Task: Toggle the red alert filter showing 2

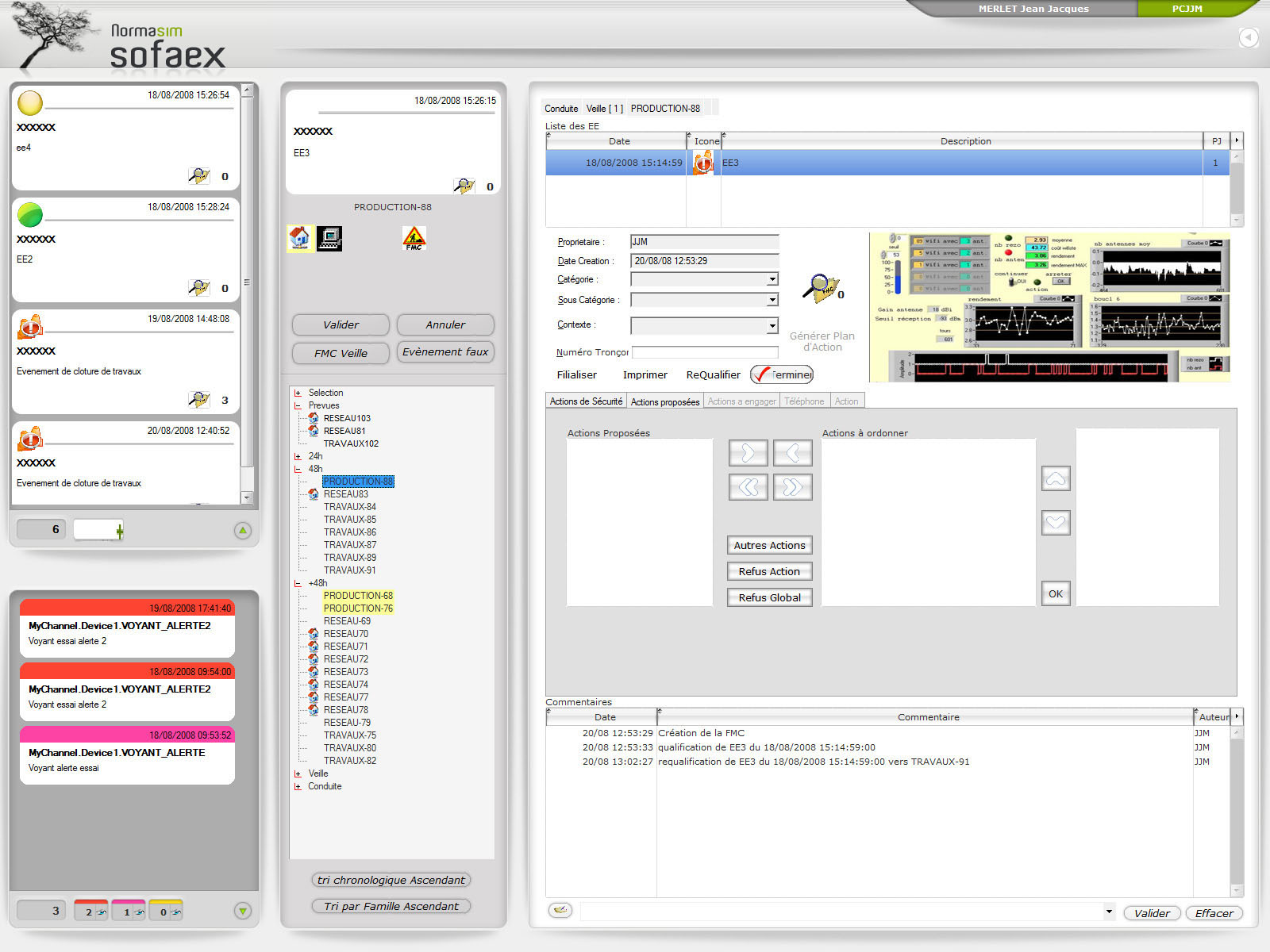Action: [x=91, y=911]
